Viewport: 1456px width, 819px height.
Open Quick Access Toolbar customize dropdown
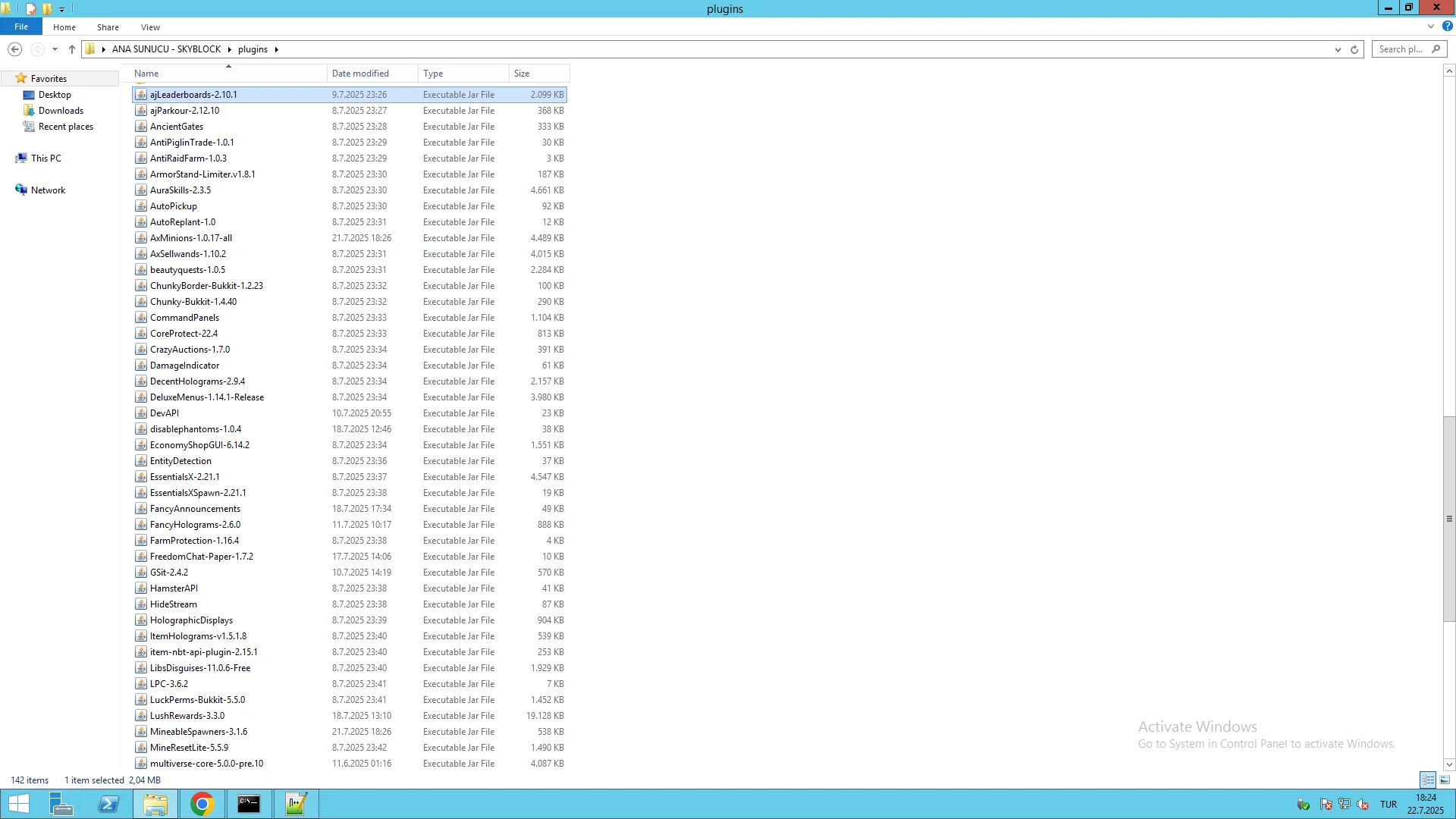point(62,9)
